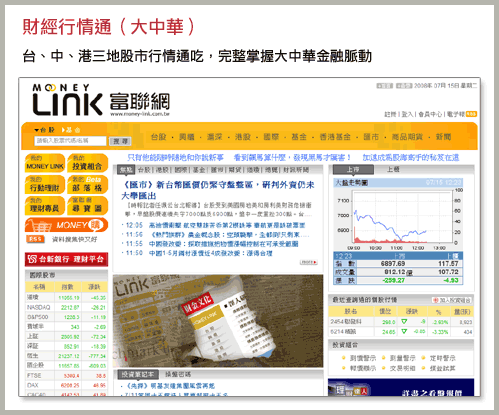Click the 加入投資組合 add icon
The height and width of the screenshot is (415, 499).
[x=452, y=300]
